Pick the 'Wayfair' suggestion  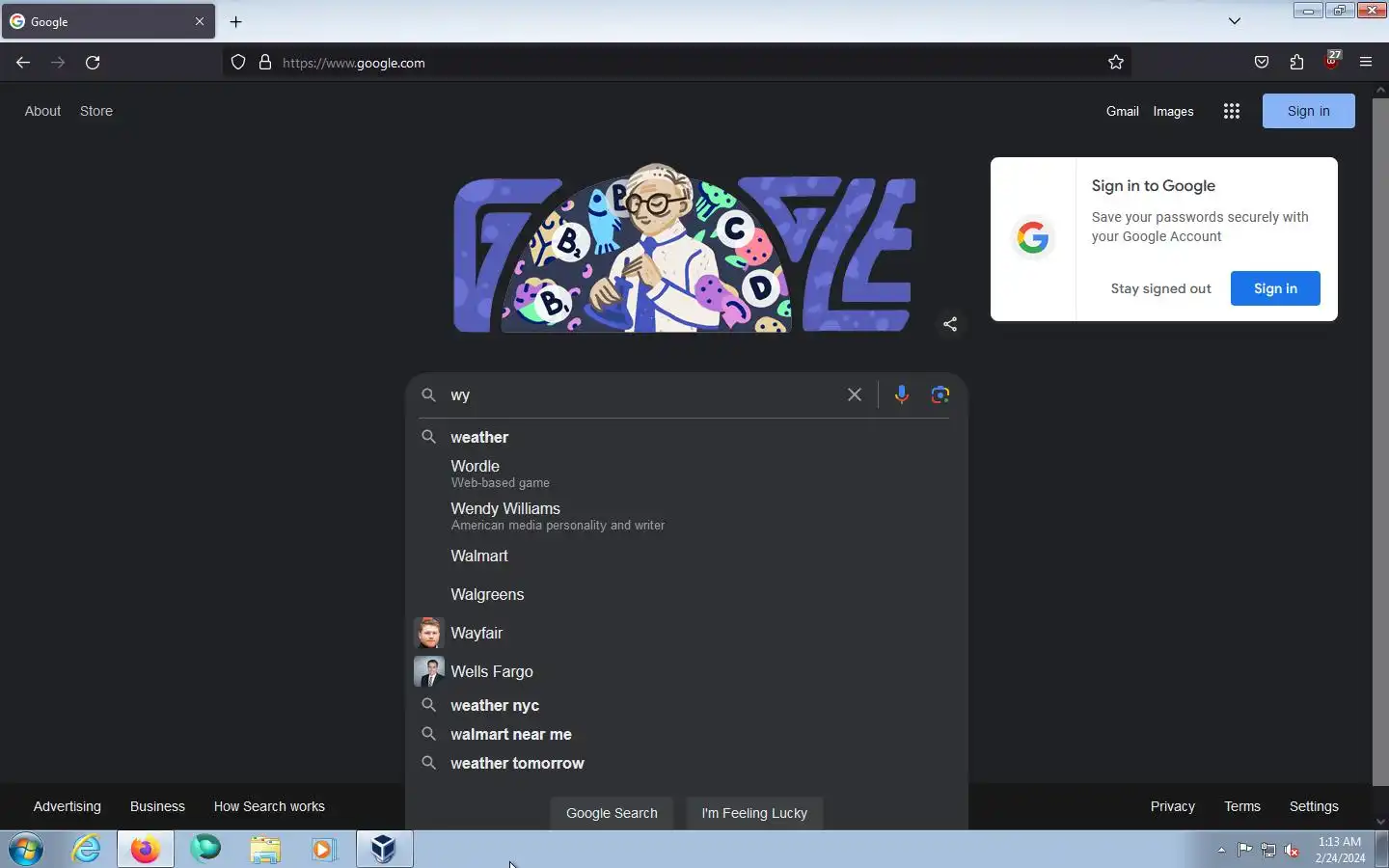pos(686,633)
